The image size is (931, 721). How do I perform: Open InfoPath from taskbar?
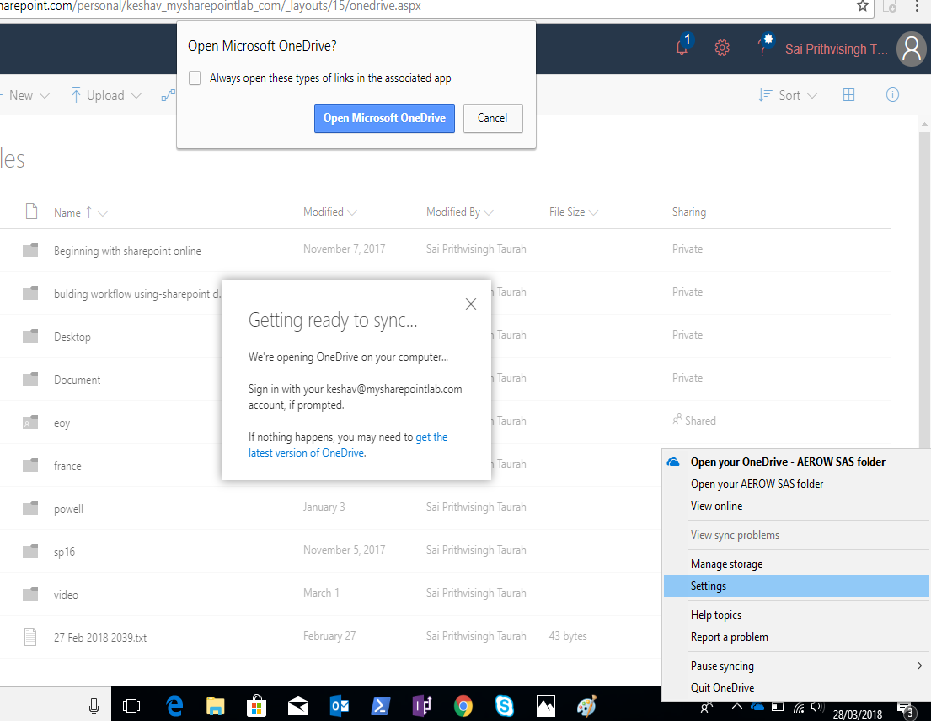(x=422, y=706)
